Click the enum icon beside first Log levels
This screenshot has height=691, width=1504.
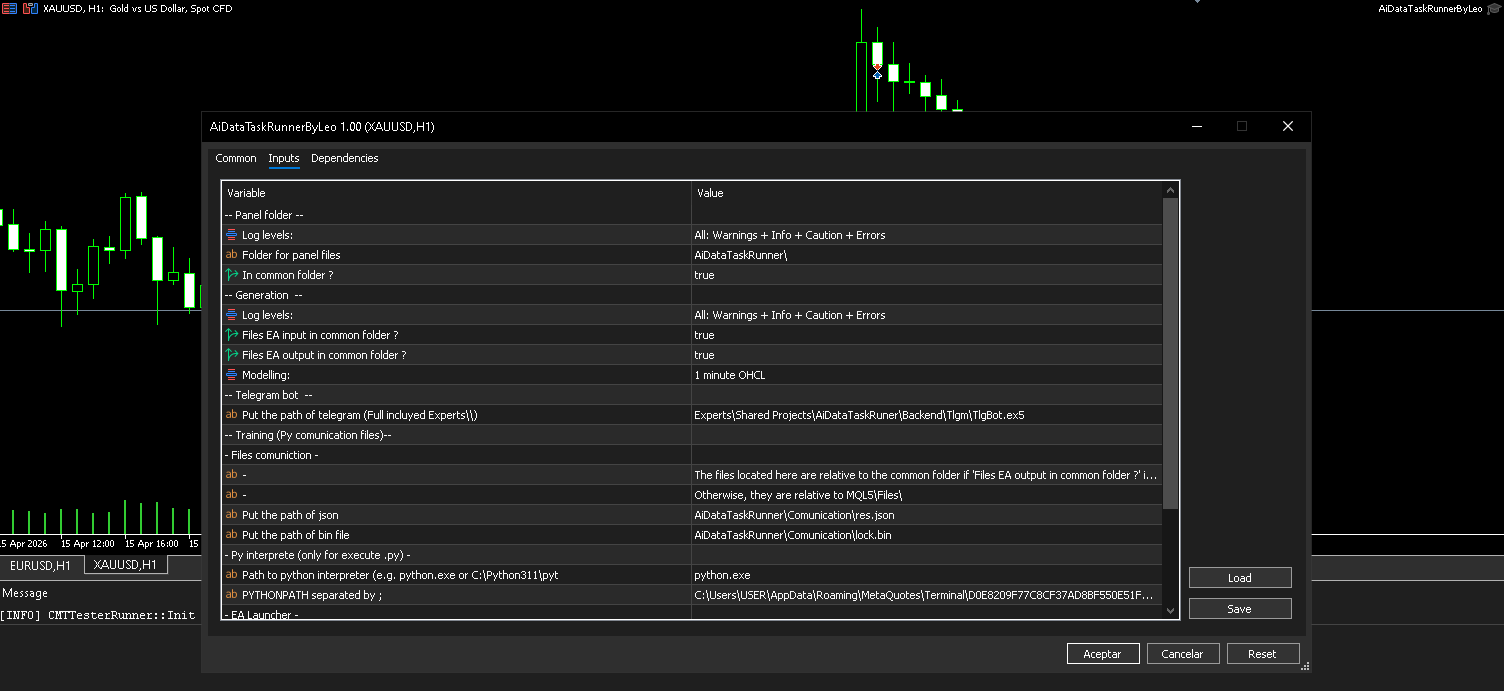(x=232, y=235)
